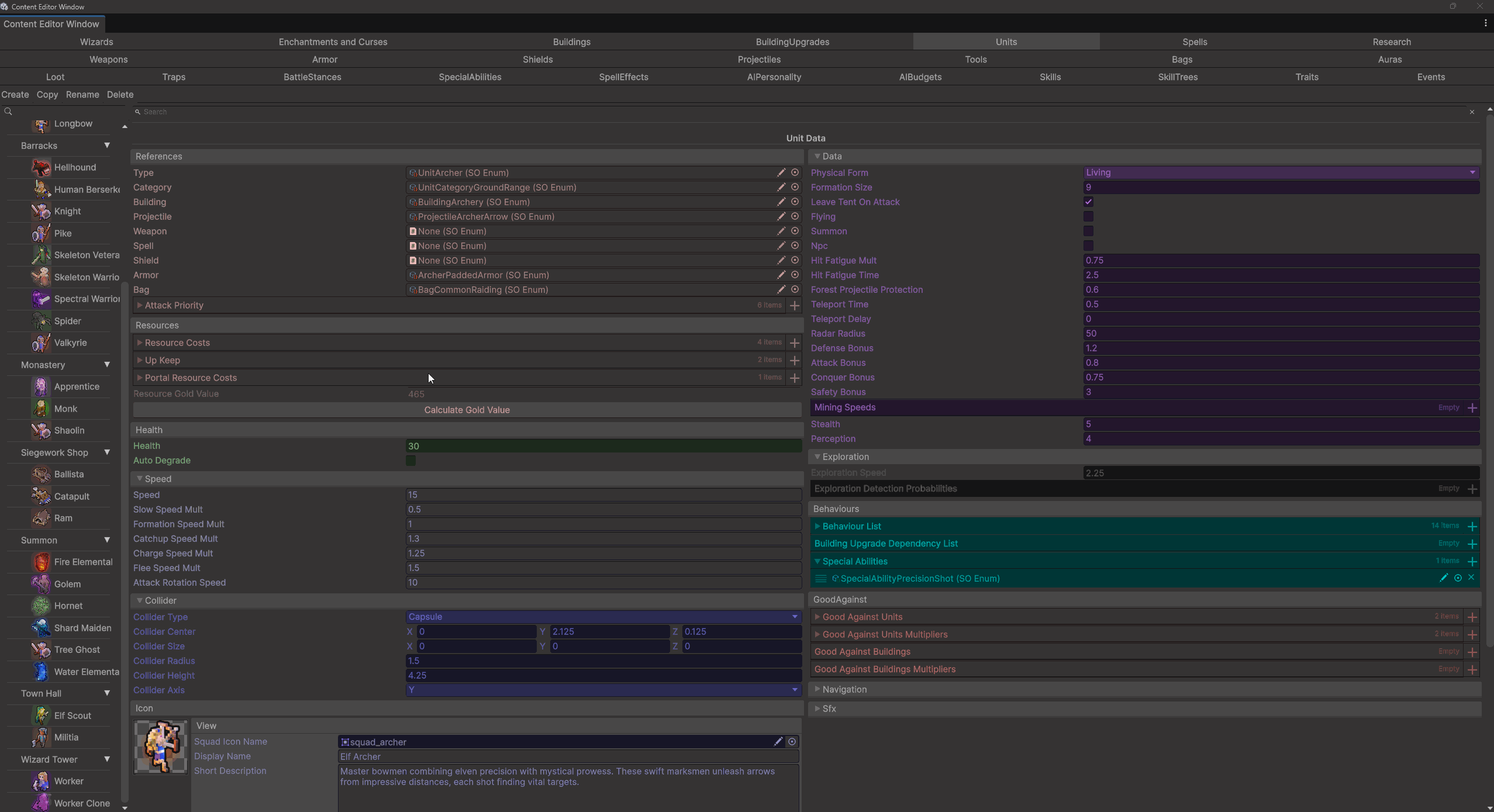Click the squad archer icon thumbnail
This screenshot has height=812, width=1494.
click(160, 747)
